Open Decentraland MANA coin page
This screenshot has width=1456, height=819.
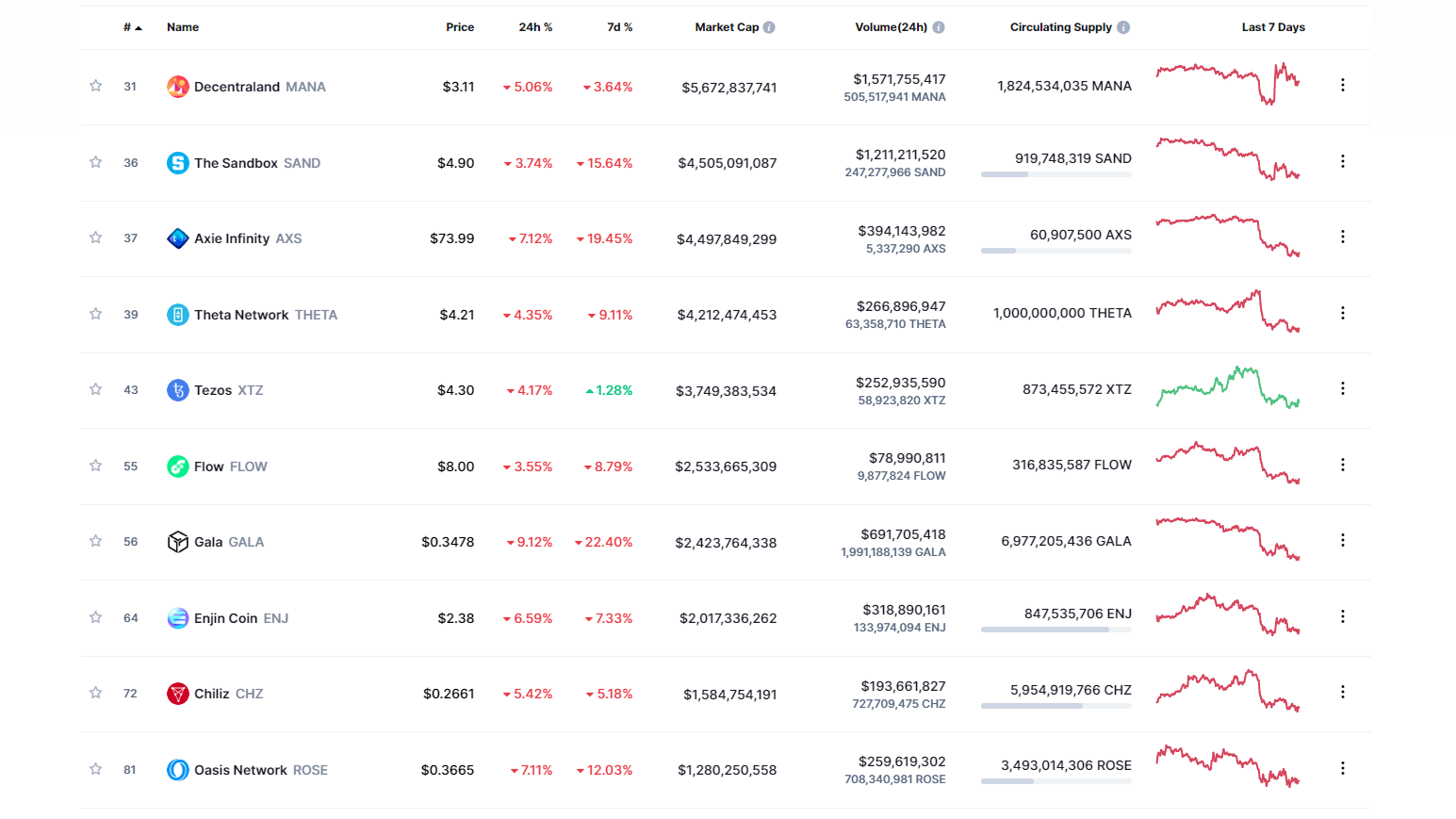point(259,87)
